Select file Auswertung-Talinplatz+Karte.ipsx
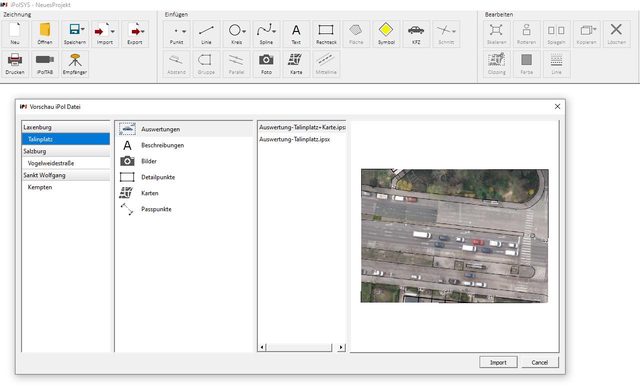The width and height of the screenshot is (640, 387). [302, 127]
